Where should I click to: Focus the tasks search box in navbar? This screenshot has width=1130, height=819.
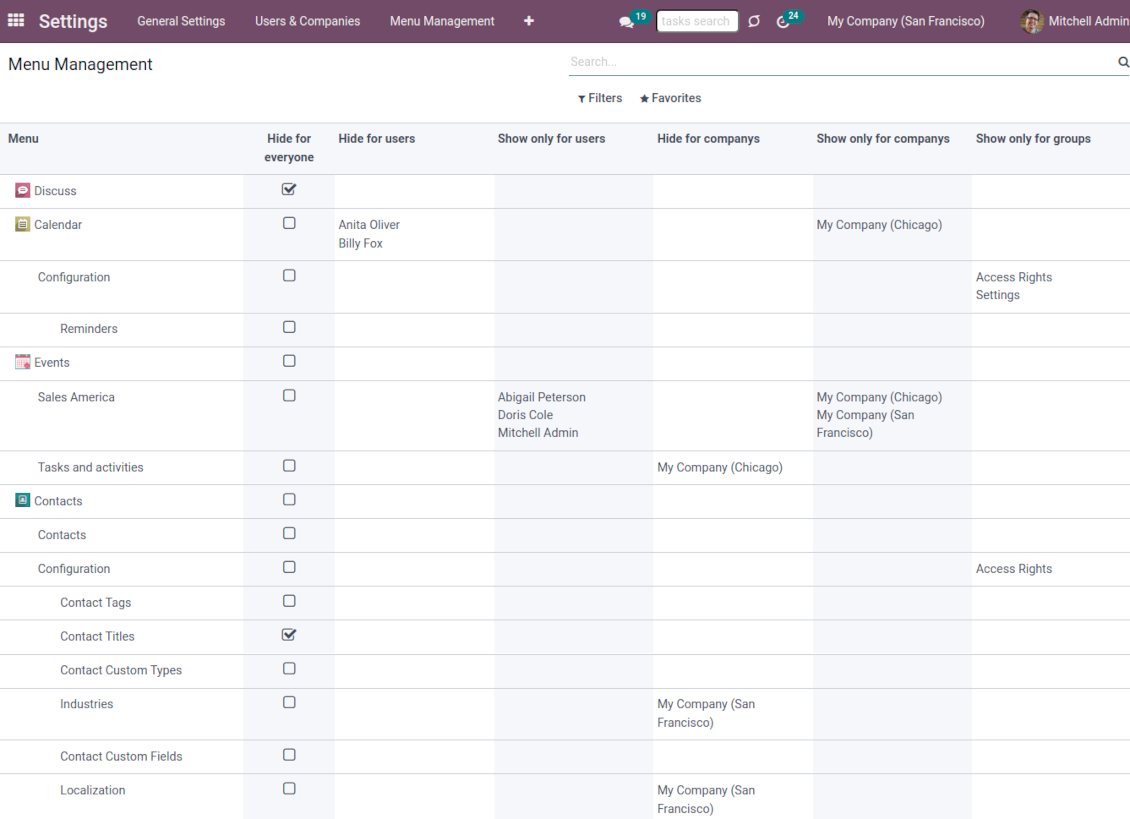(x=697, y=22)
